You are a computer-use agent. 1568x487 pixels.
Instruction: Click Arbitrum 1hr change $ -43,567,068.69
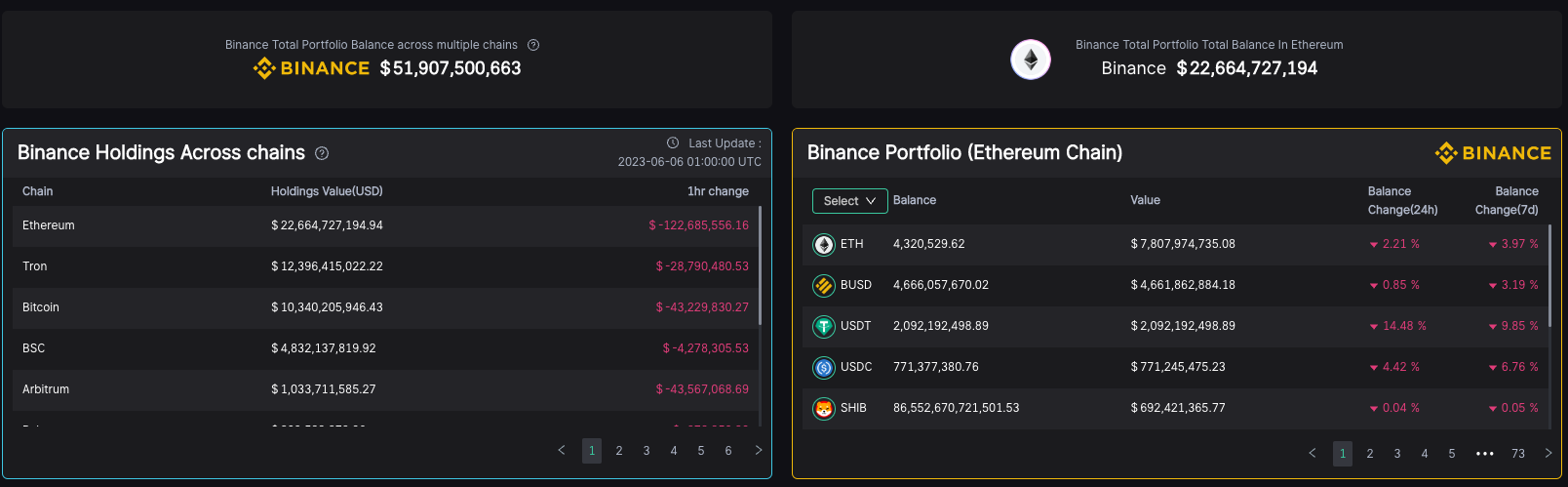(x=702, y=389)
